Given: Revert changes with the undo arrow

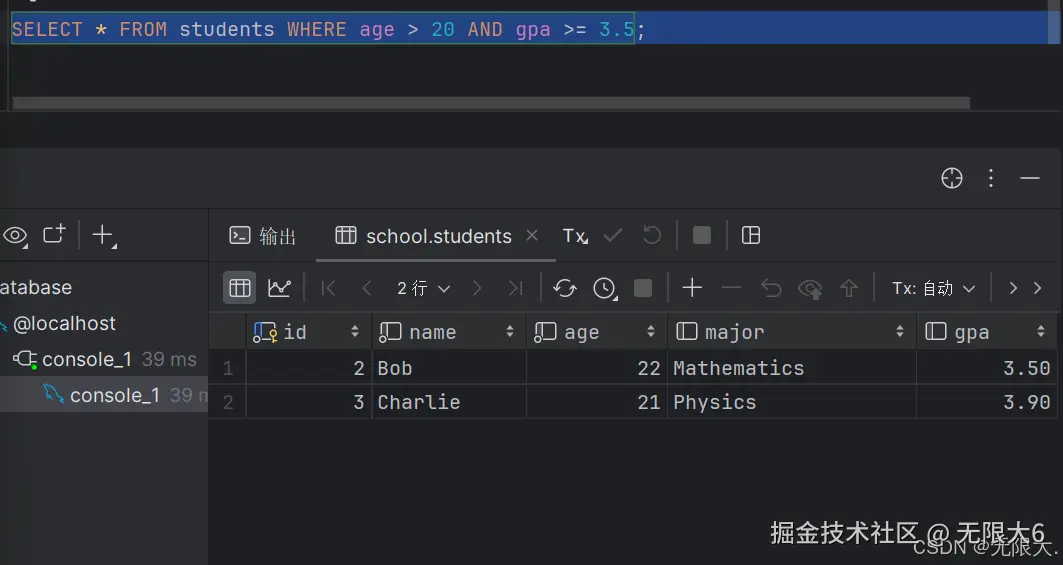Looking at the screenshot, I should click(771, 288).
